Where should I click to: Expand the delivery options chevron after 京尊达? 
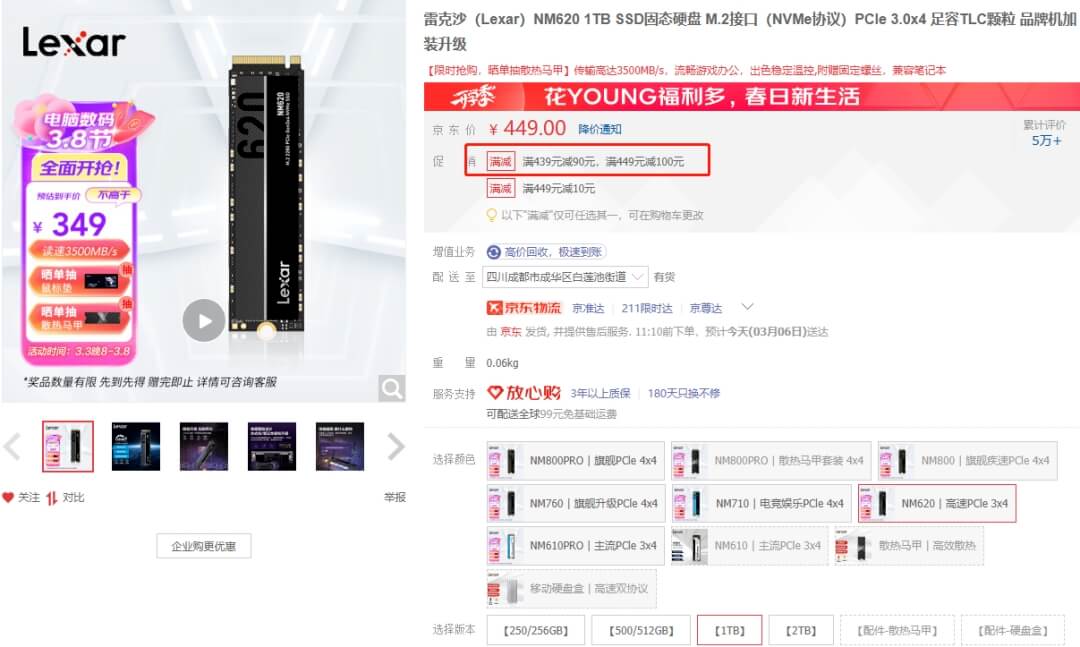[x=747, y=307]
